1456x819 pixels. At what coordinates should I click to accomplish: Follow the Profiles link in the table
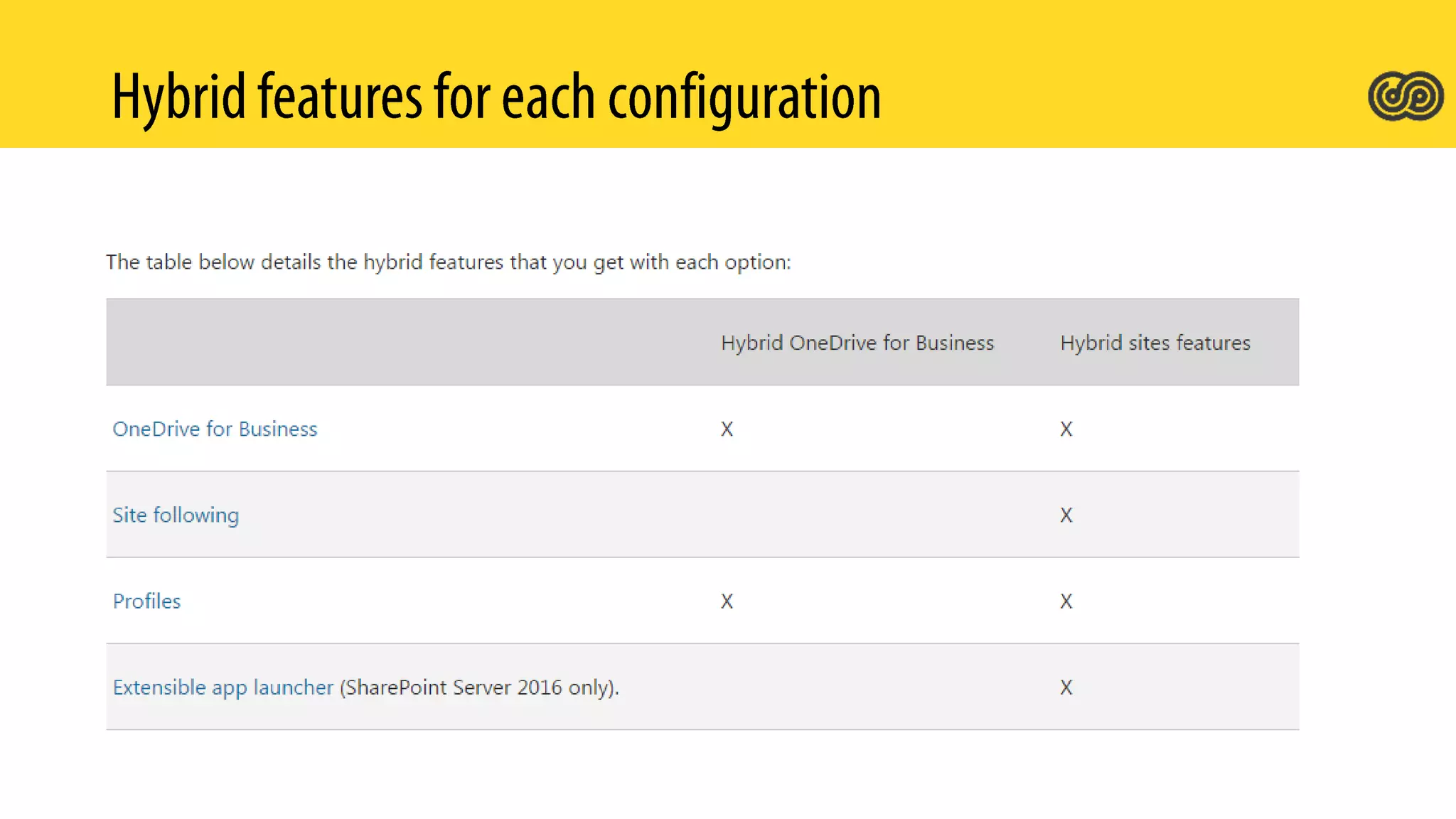tap(146, 601)
